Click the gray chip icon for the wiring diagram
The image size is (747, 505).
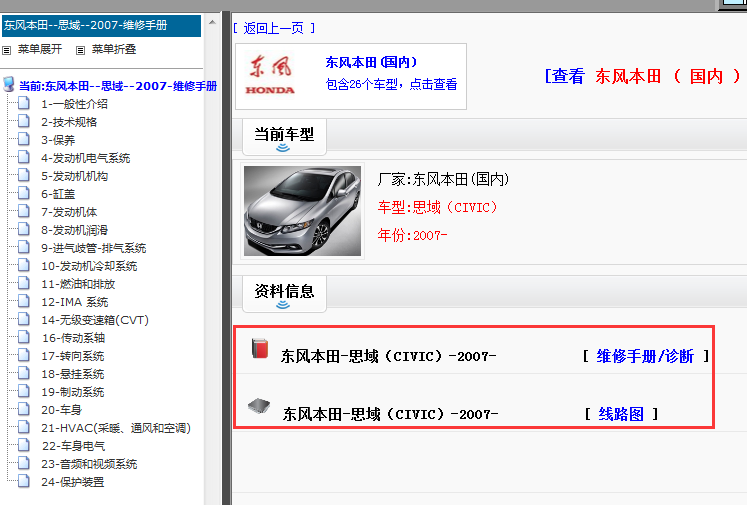(x=259, y=406)
